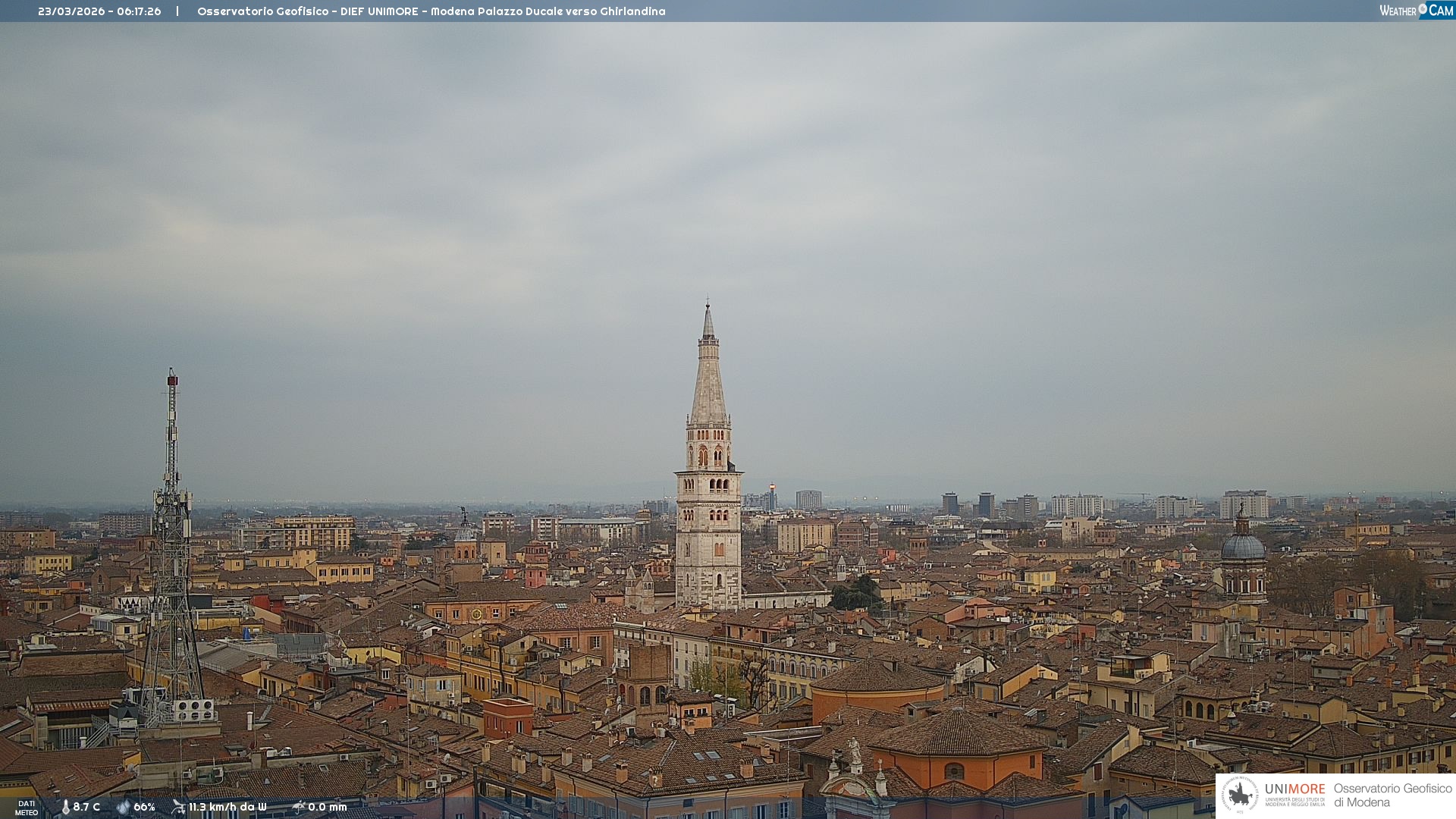1456x819 pixels.
Task: Click the 11.3 km/h wind reading
Action: pyautogui.click(x=227, y=807)
